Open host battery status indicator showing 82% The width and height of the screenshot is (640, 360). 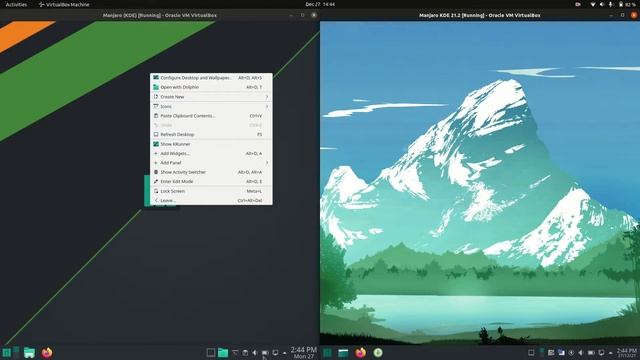(627, 4)
